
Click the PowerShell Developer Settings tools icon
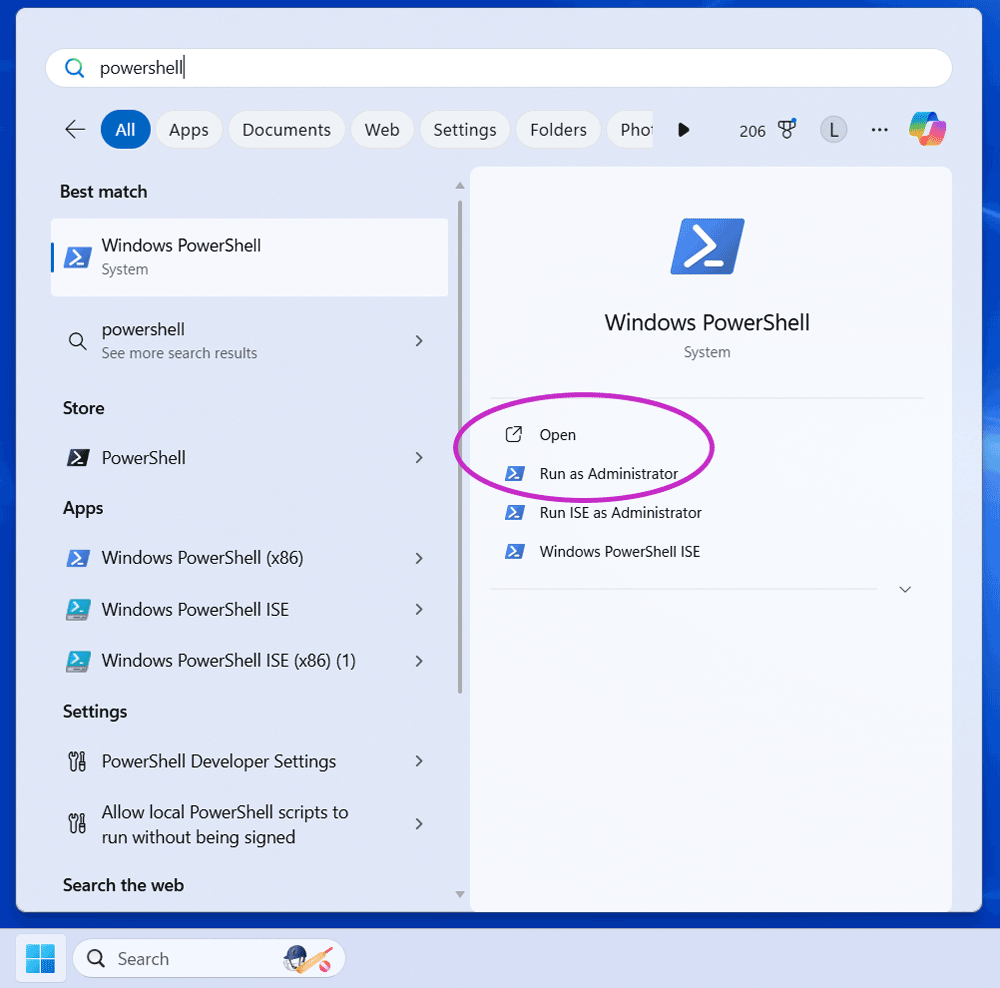pos(77,762)
